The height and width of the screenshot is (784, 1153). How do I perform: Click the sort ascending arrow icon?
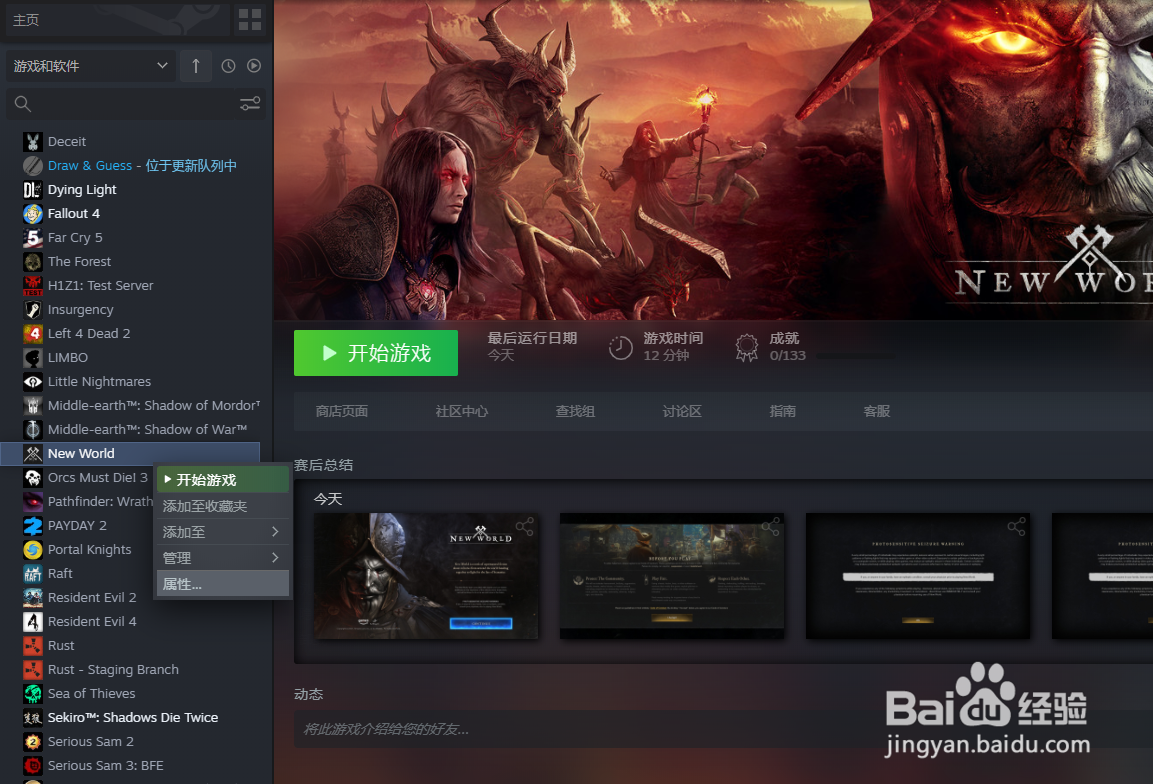tap(196, 66)
